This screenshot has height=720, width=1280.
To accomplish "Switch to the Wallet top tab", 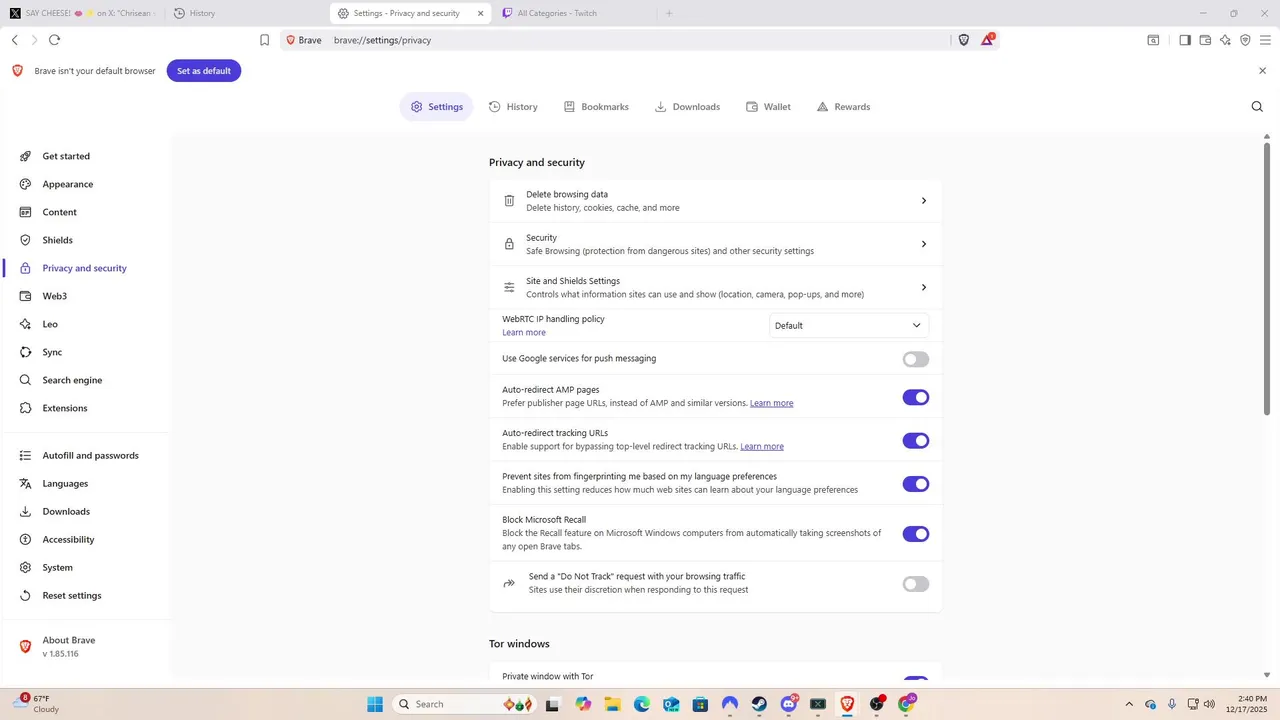I will click(768, 106).
